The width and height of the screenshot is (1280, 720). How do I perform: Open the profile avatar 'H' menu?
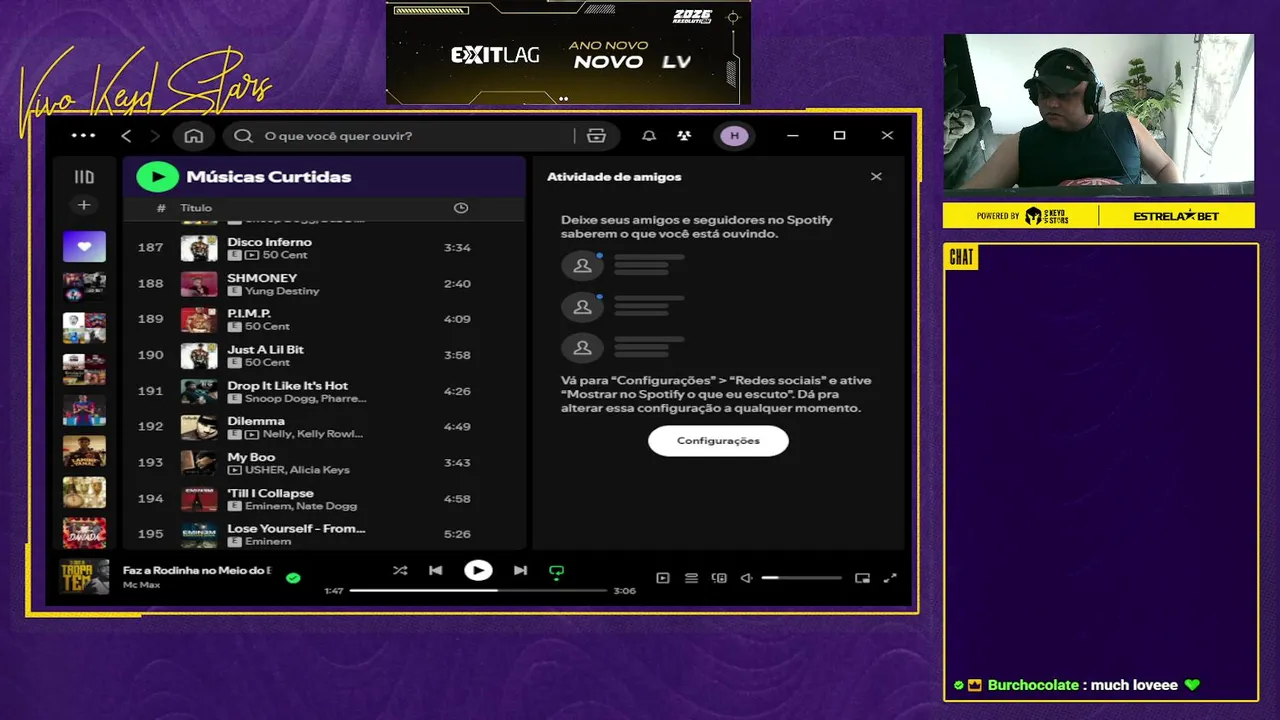pyautogui.click(x=734, y=136)
